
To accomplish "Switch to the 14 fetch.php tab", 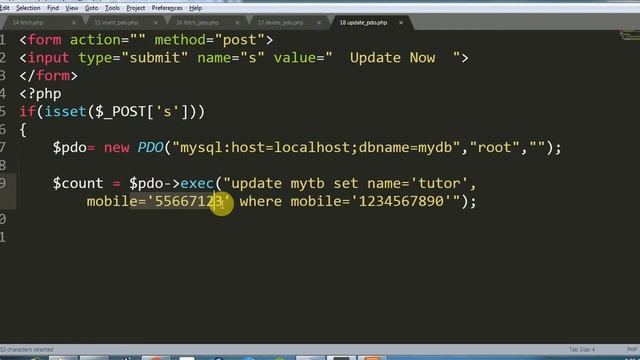I will 28,22.
